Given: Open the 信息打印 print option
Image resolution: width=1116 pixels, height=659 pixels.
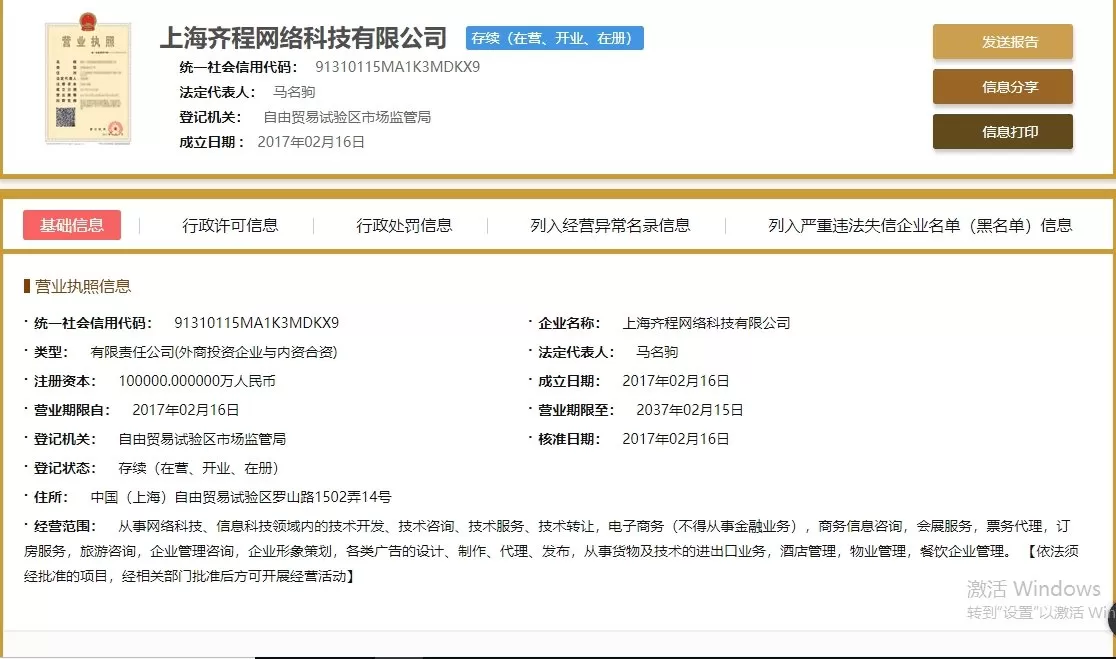Looking at the screenshot, I should click(x=1002, y=131).
